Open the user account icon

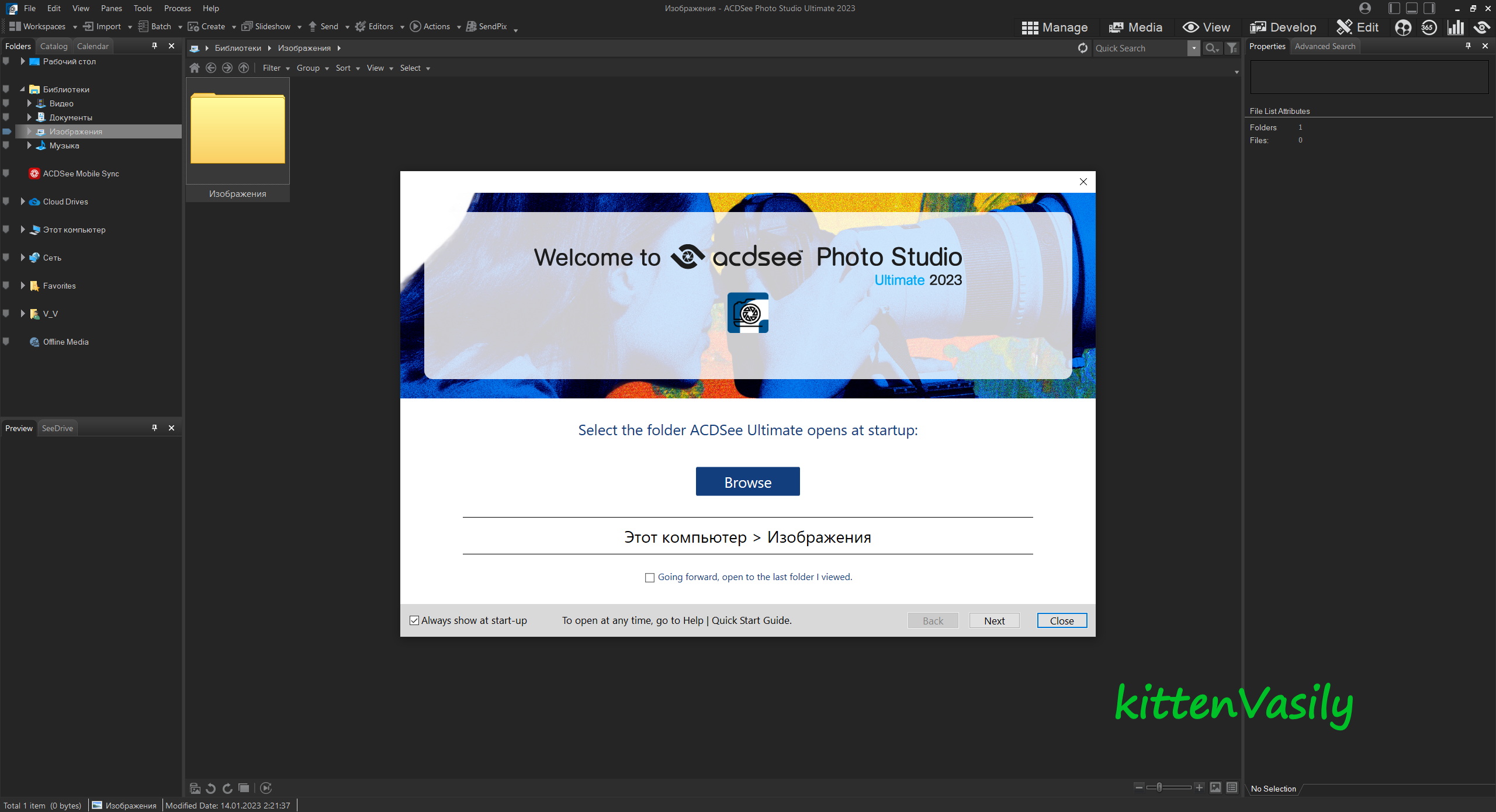point(1365,8)
